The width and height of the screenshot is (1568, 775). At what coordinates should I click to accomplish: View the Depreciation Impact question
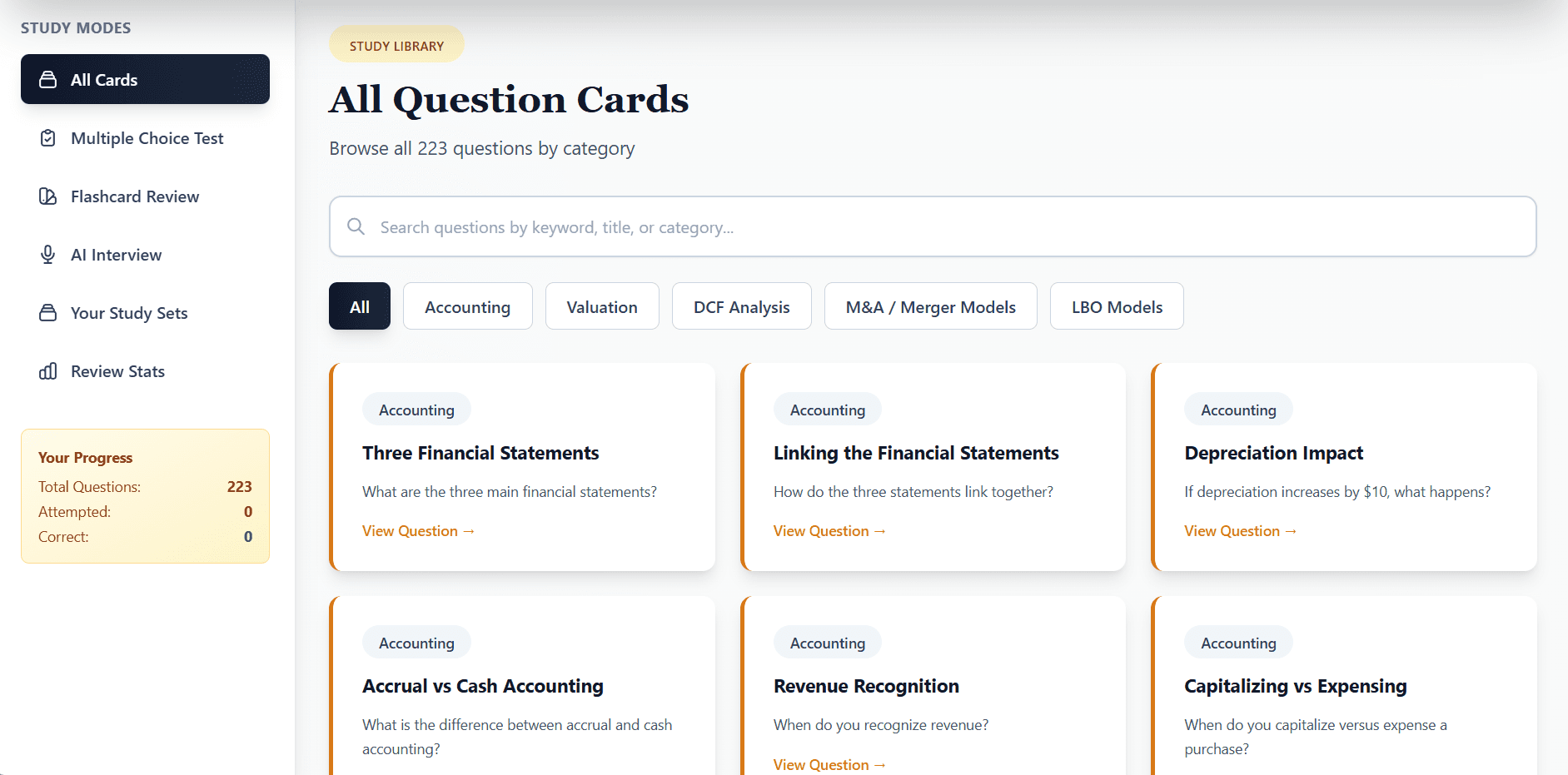[x=1240, y=530]
